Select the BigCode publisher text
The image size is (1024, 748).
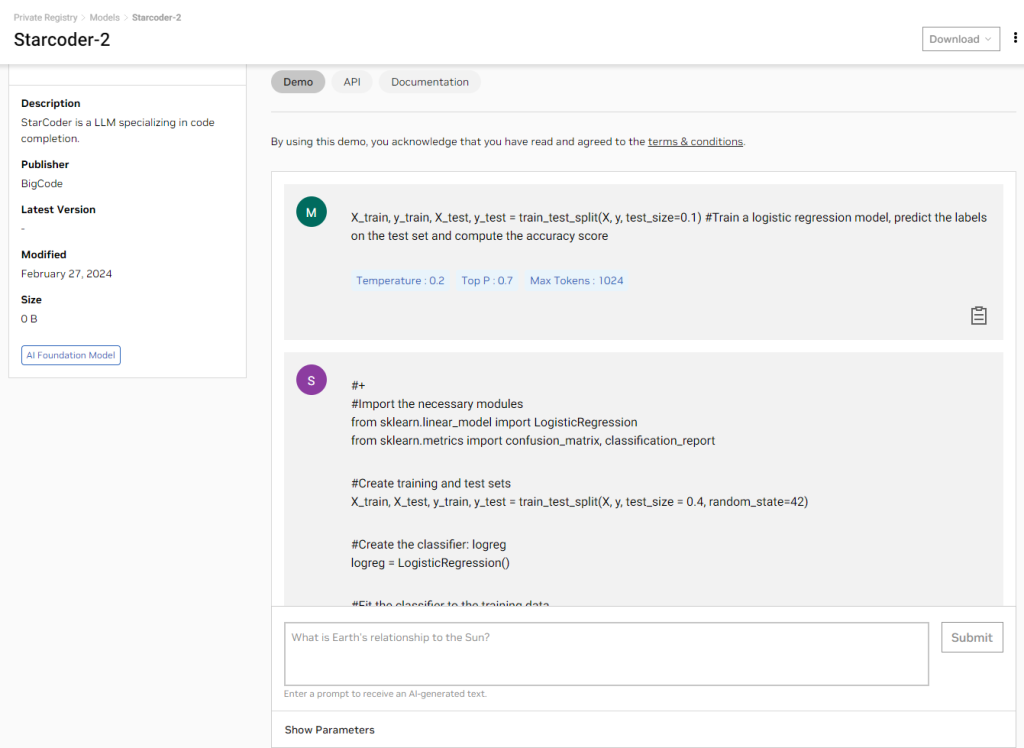(x=42, y=184)
